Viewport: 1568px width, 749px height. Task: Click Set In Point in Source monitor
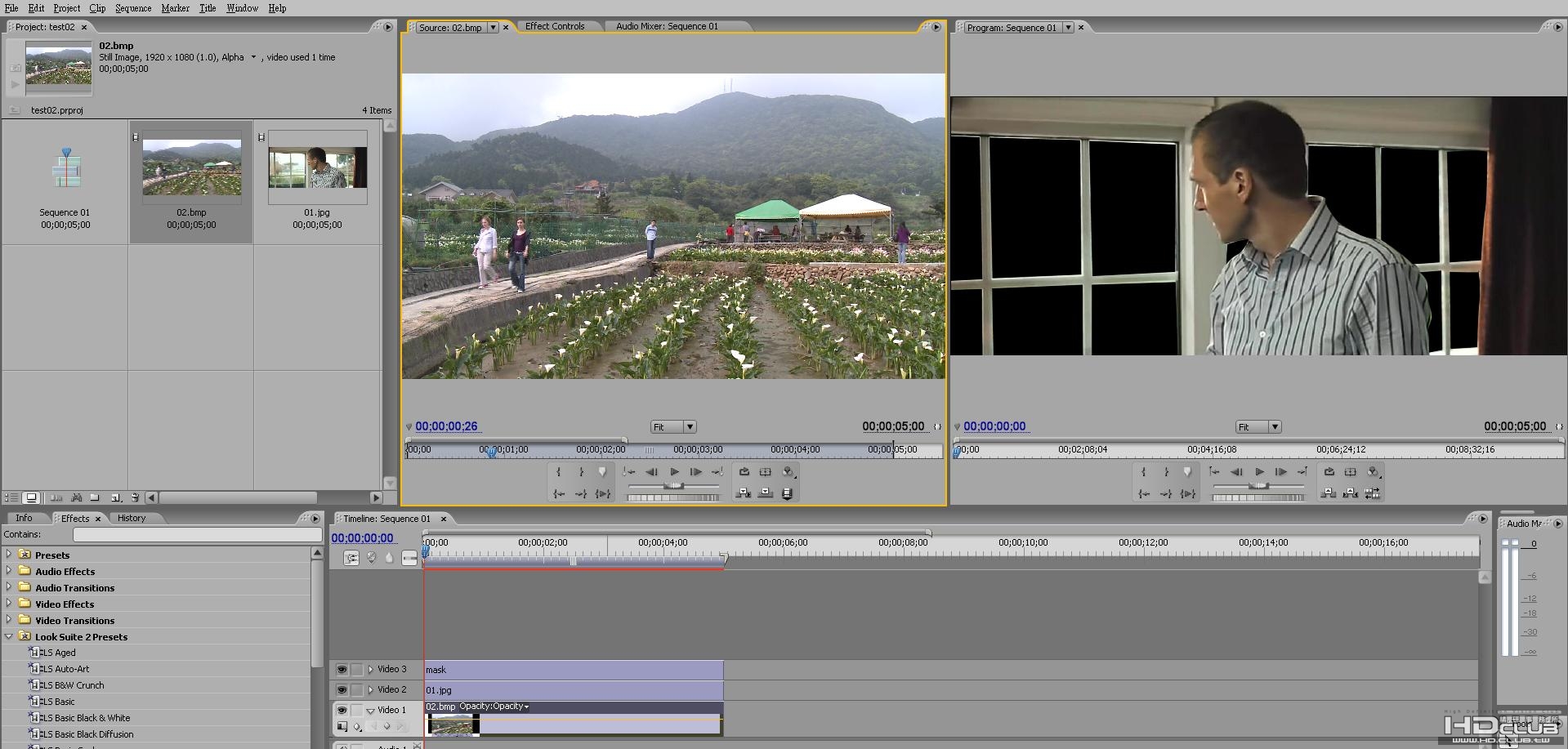point(559,472)
